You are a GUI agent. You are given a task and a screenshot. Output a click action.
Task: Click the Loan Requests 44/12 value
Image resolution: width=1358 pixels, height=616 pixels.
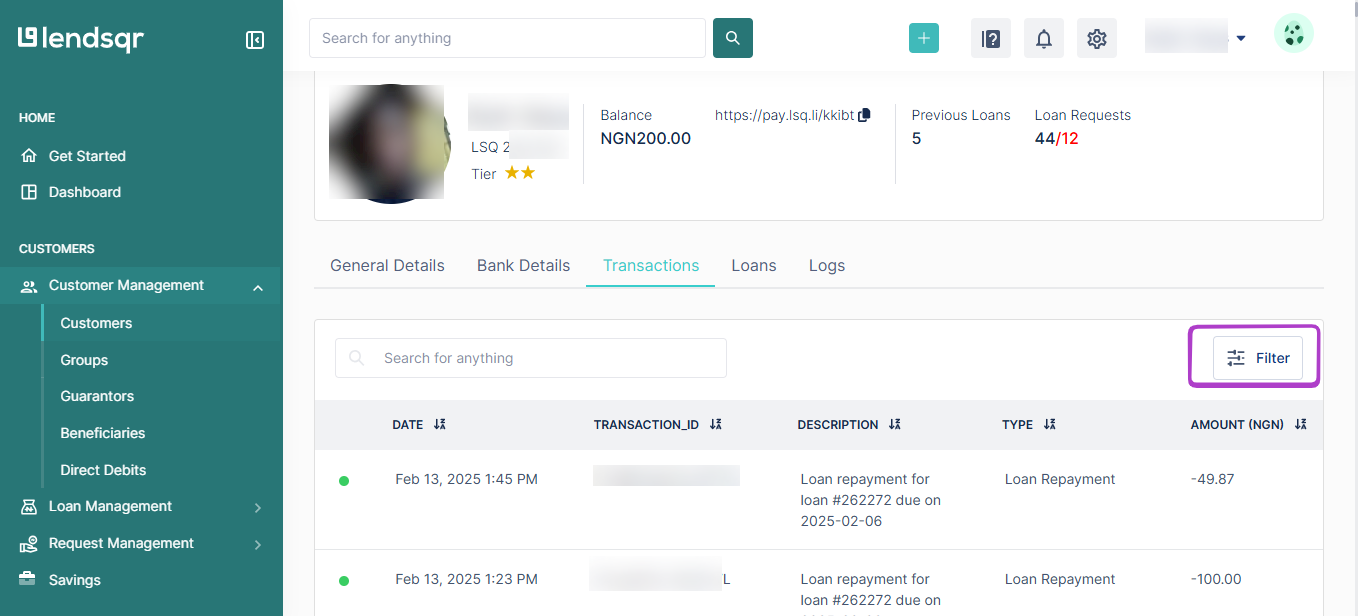point(1057,139)
